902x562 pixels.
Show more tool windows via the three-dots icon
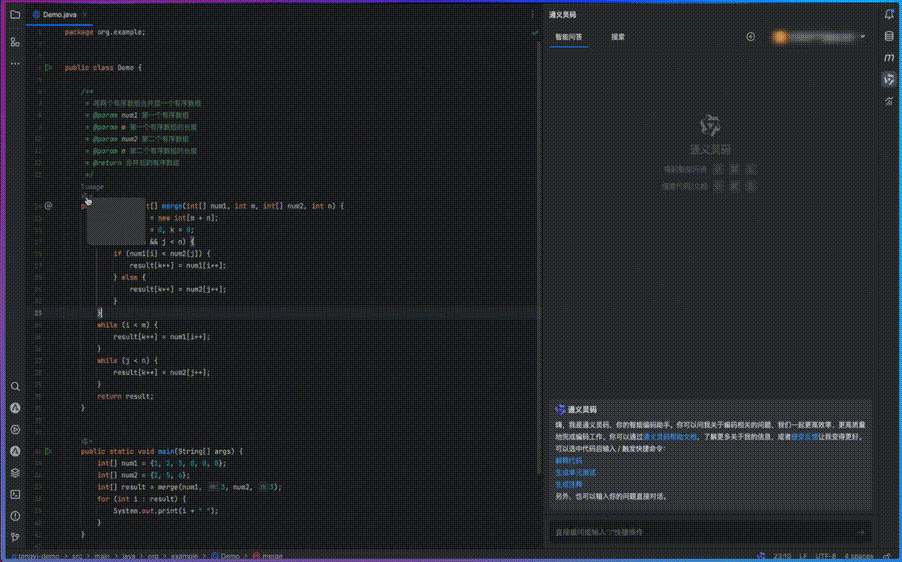click(15, 63)
